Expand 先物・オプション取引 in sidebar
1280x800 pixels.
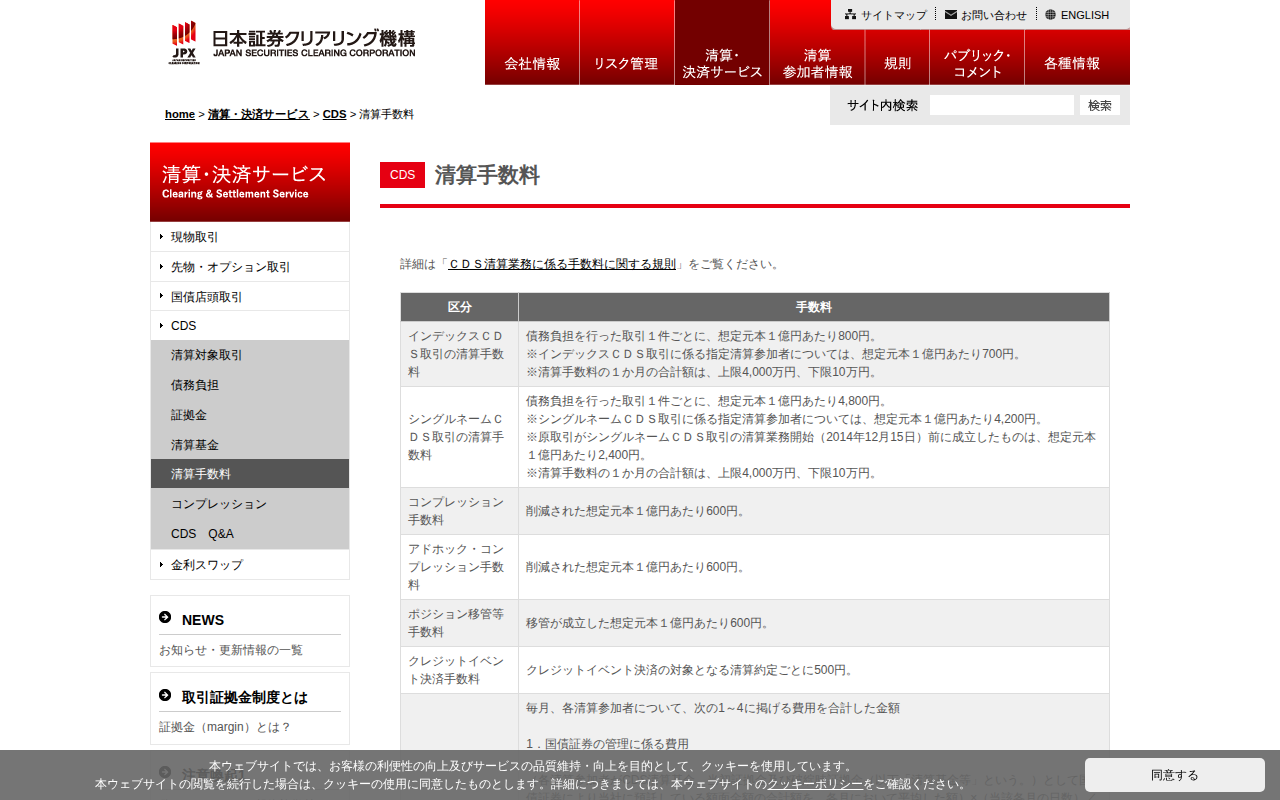coord(250,267)
